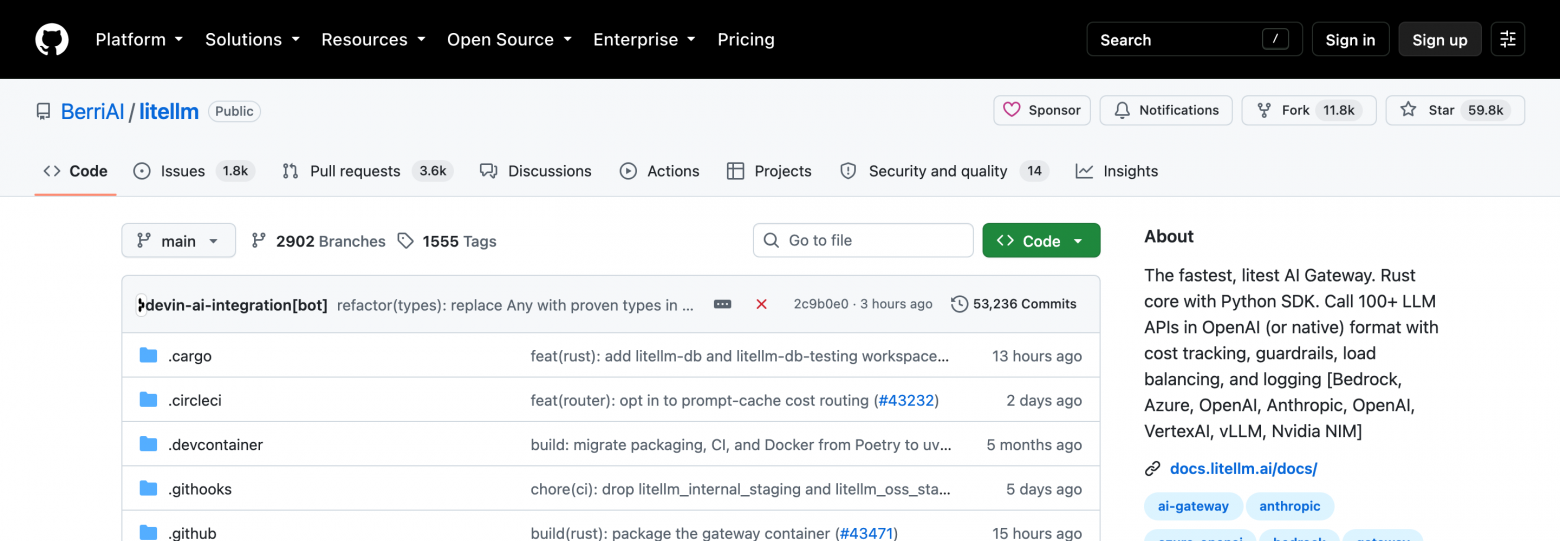This screenshot has width=1560, height=541.
Task: View the 2902 Branches list
Action: point(318,241)
